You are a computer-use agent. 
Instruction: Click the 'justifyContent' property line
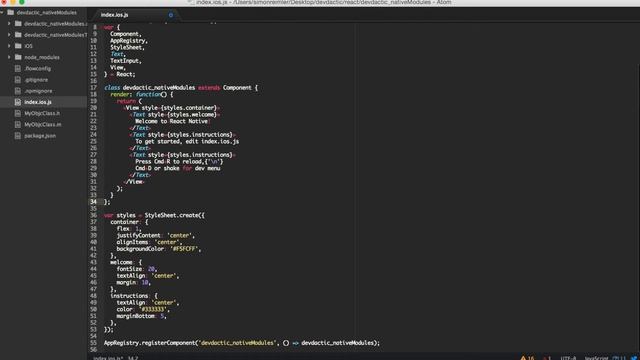pyautogui.click(x=156, y=236)
